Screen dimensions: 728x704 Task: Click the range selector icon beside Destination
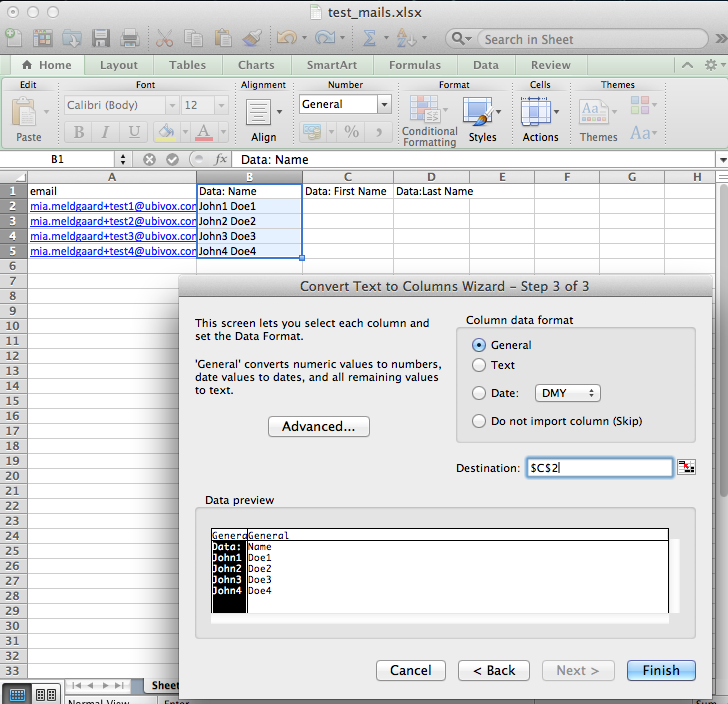(686, 467)
